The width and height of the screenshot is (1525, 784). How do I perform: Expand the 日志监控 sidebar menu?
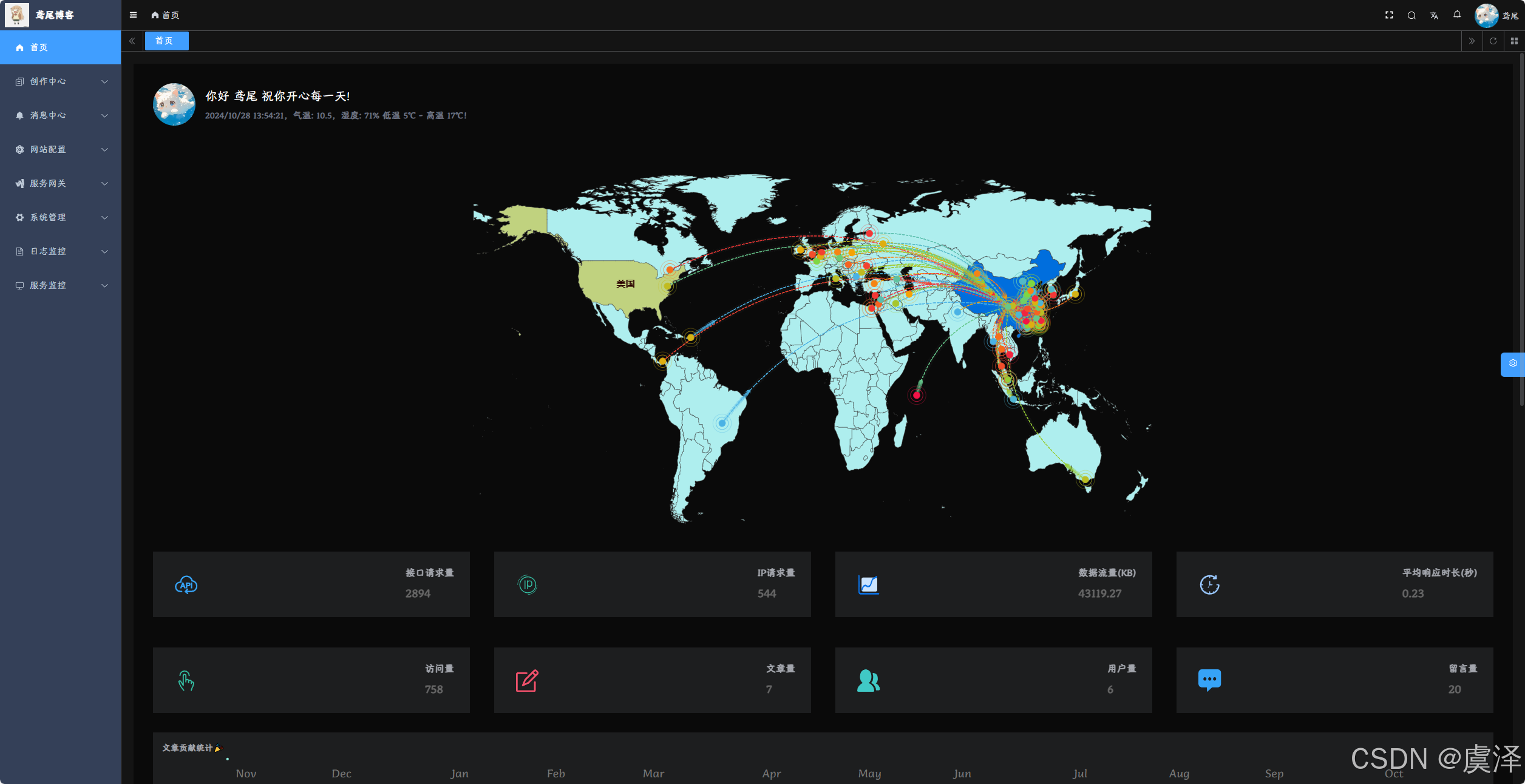61,251
